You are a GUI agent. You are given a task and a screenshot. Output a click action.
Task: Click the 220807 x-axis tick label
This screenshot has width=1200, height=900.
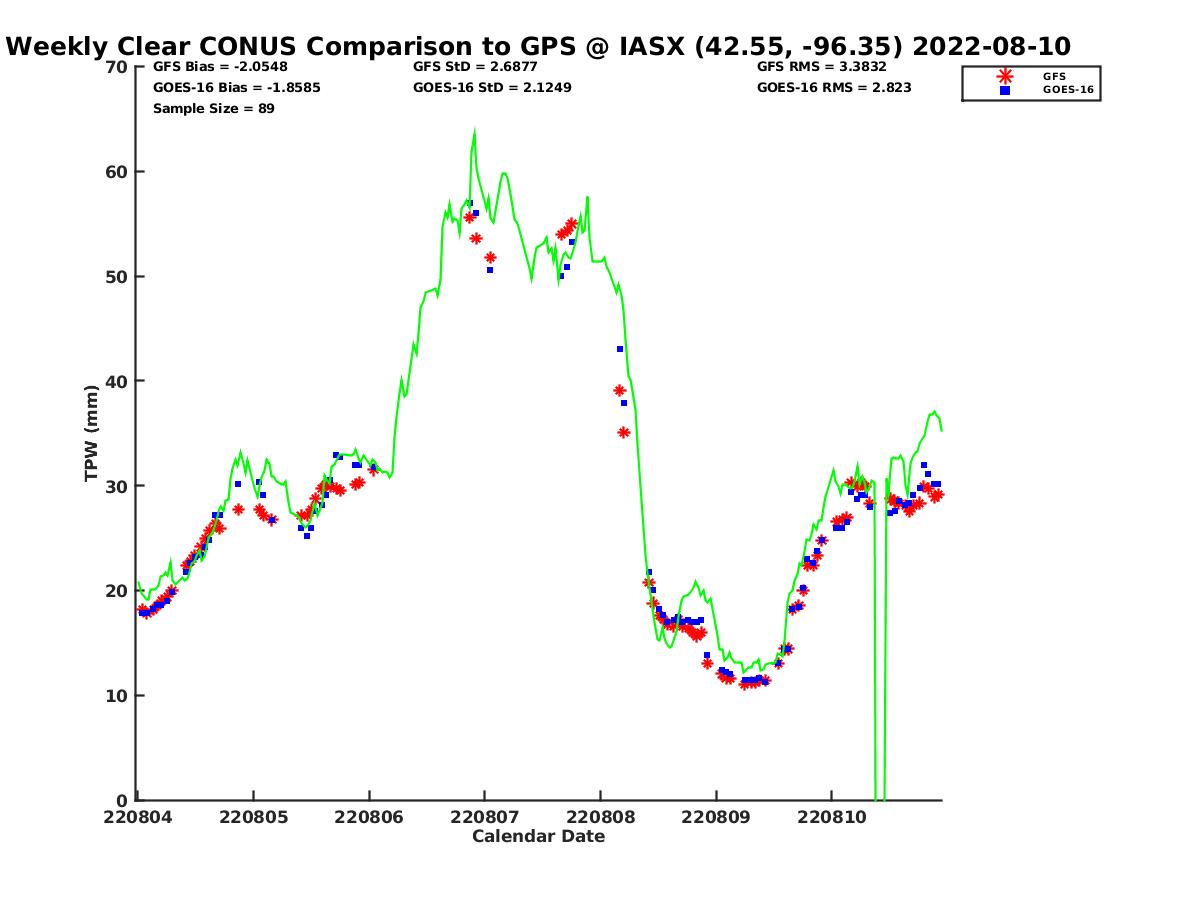[484, 817]
